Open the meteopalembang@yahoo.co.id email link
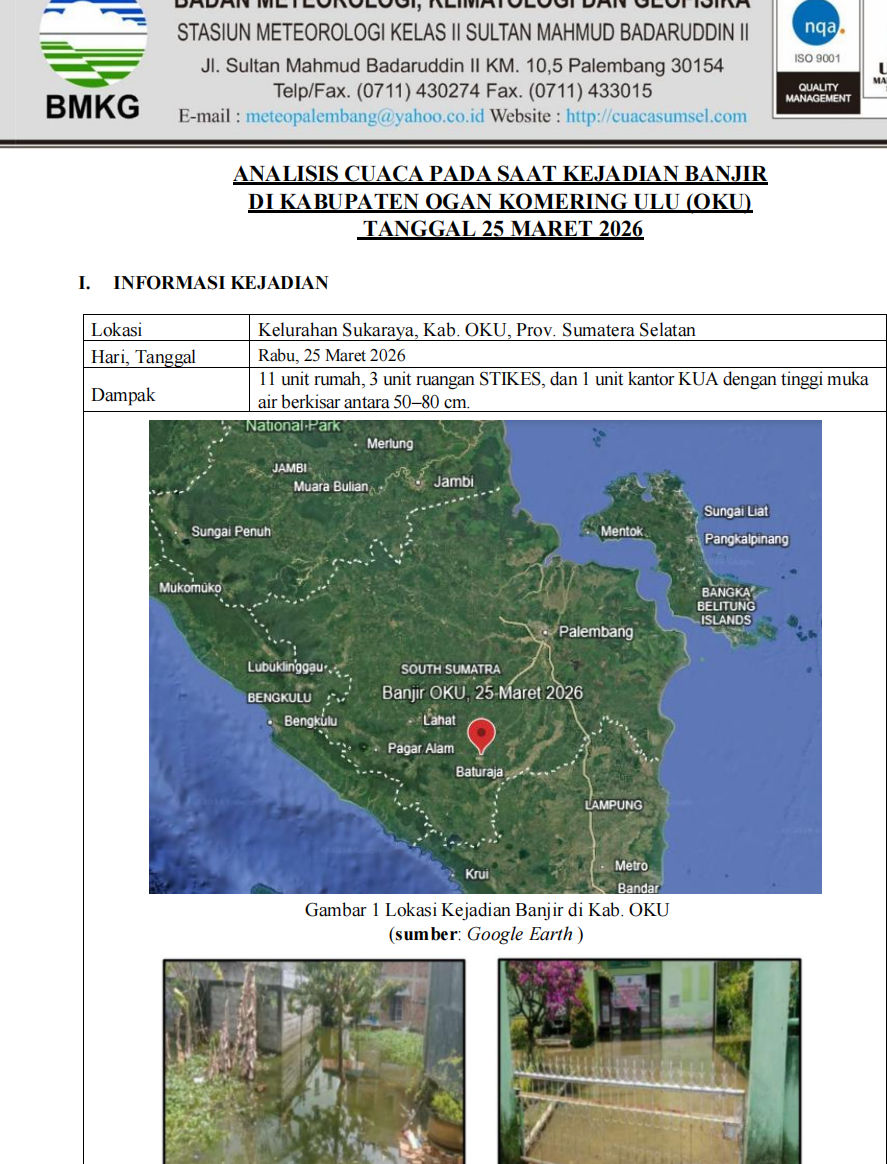The width and height of the screenshot is (887, 1164). click(x=365, y=116)
